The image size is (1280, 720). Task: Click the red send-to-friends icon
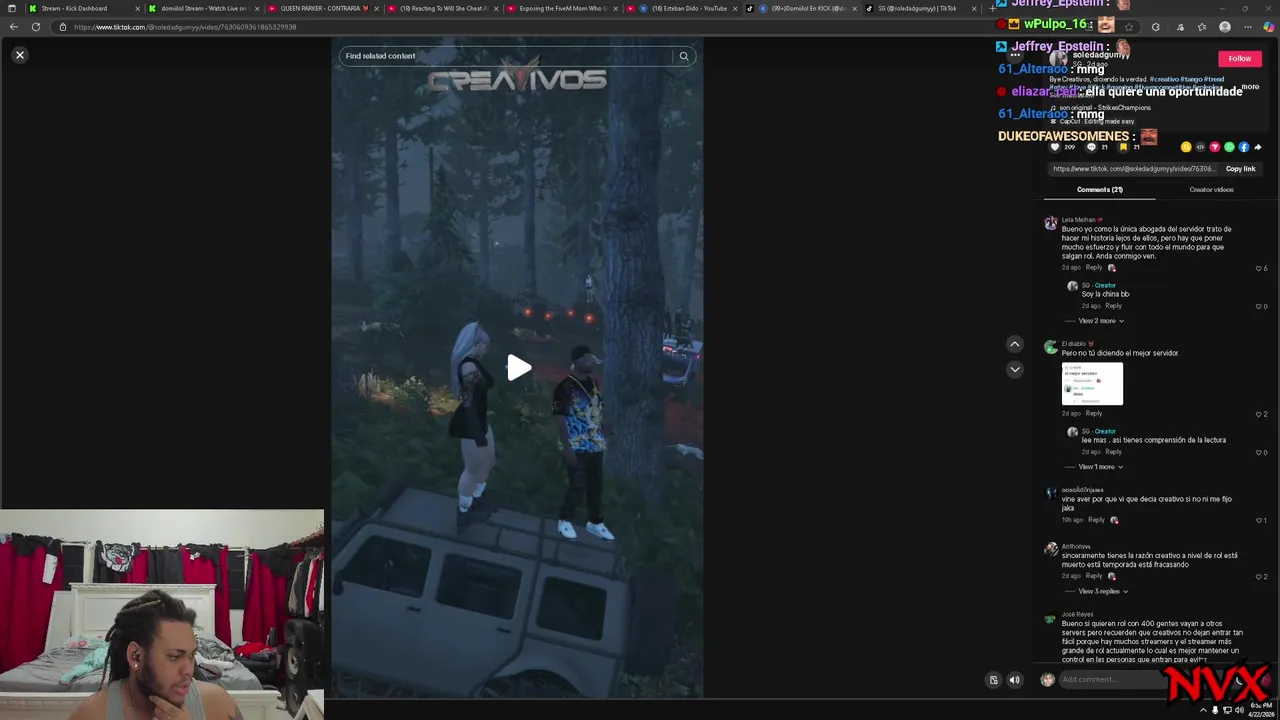click(1215, 147)
